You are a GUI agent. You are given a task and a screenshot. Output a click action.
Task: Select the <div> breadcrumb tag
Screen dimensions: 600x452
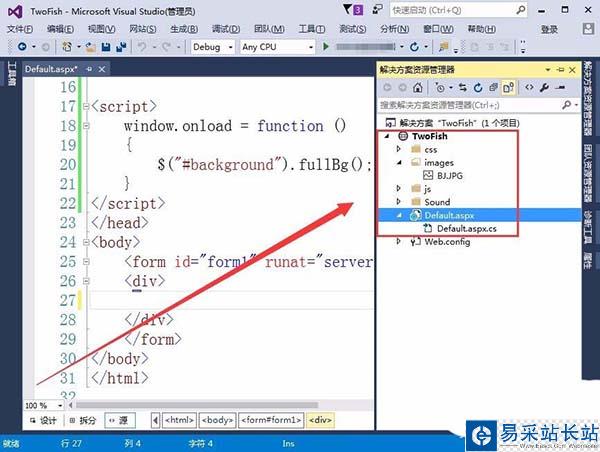[x=320, y=420]
